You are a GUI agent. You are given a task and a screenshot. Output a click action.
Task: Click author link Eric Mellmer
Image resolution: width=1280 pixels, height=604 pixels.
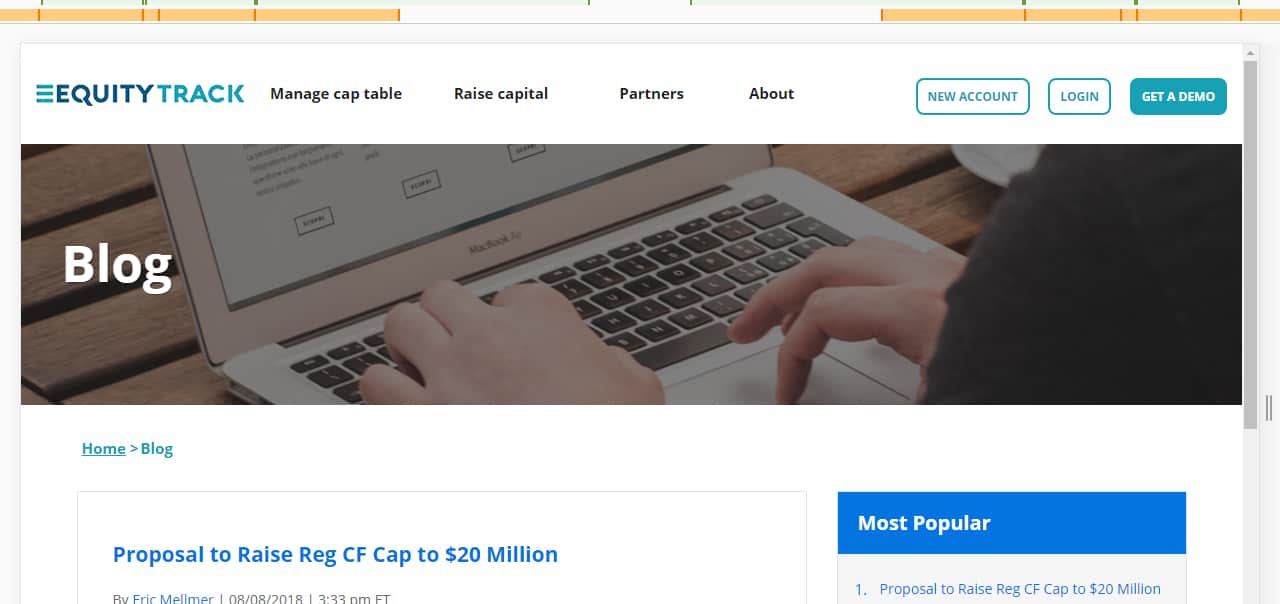(x=173, y=599)
